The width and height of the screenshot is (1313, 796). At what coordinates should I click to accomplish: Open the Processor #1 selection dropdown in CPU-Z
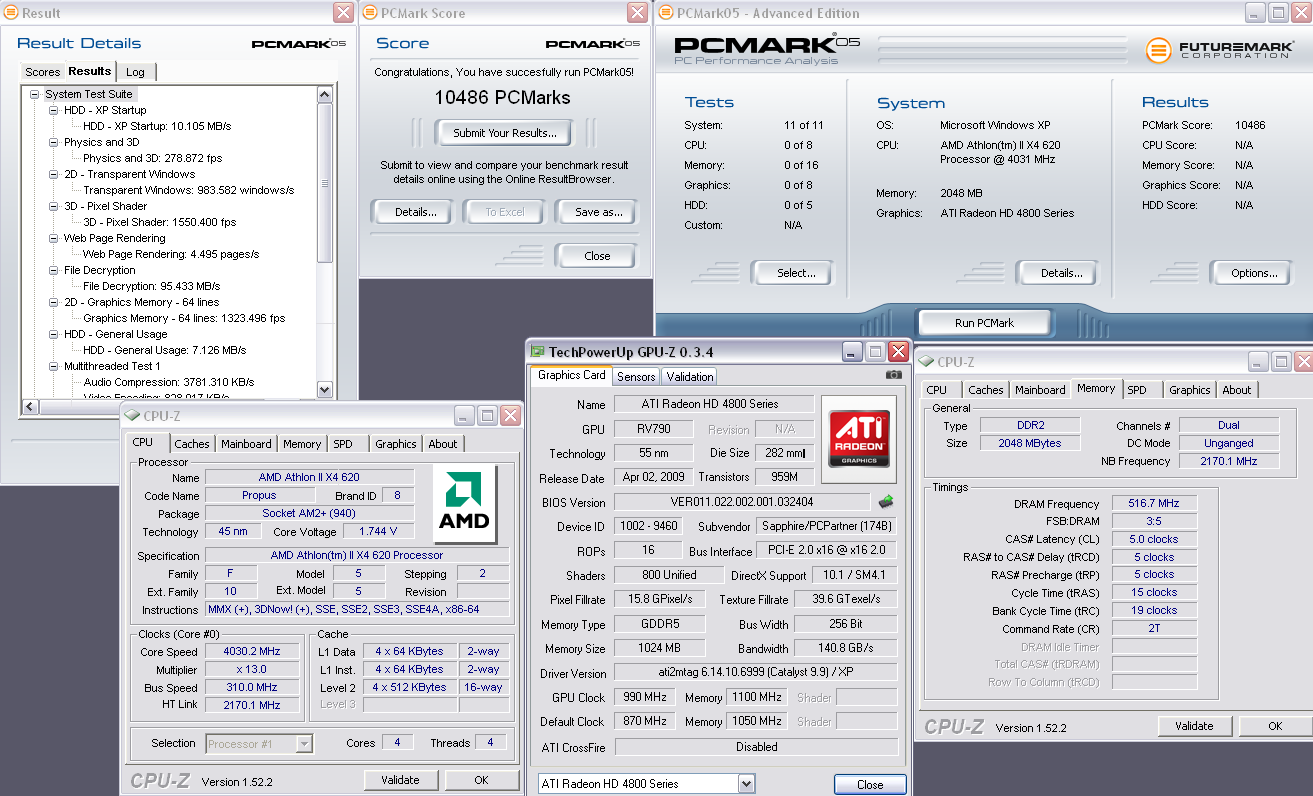click(x=305, y=743)
